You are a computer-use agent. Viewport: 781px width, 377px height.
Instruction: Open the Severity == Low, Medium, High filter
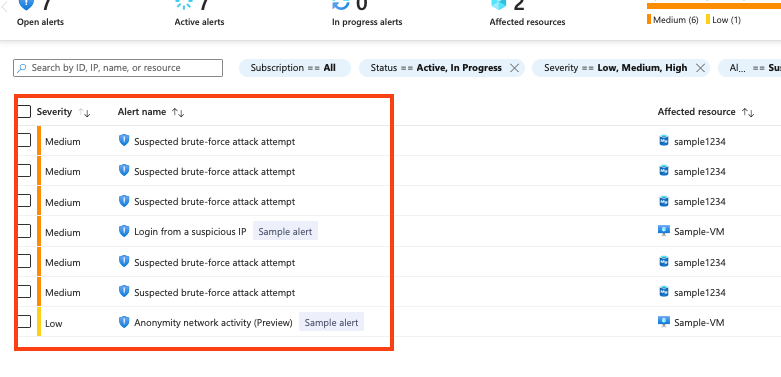(x=621, y=68)
